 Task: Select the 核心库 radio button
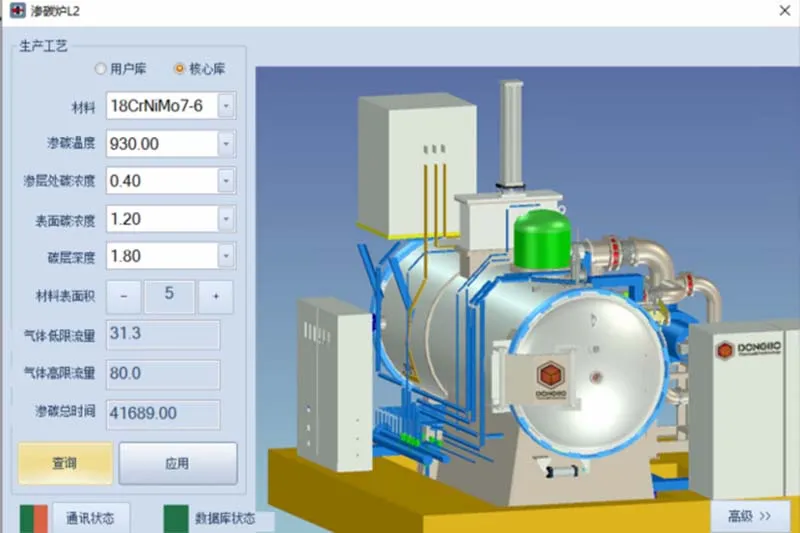[180, 69]
